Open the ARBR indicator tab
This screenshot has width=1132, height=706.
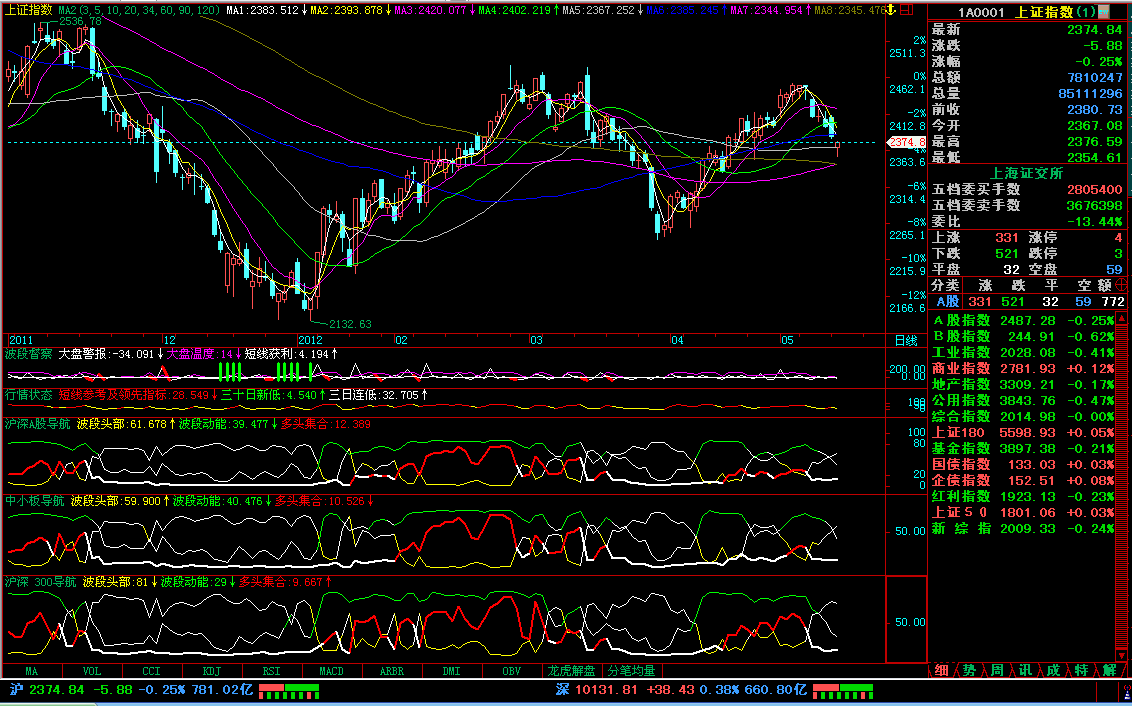coord(391,671)
